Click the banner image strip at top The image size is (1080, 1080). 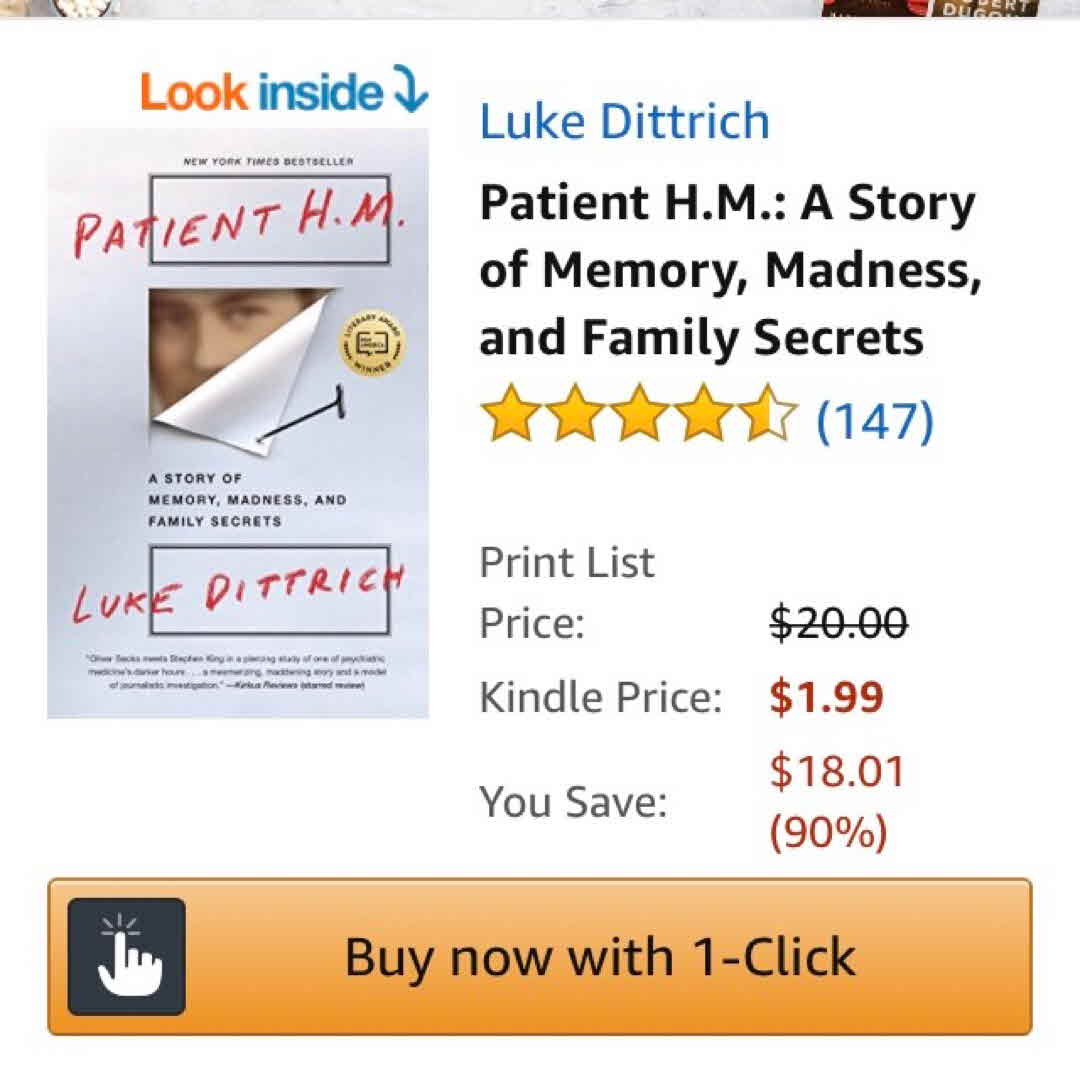tap(540, 9)
